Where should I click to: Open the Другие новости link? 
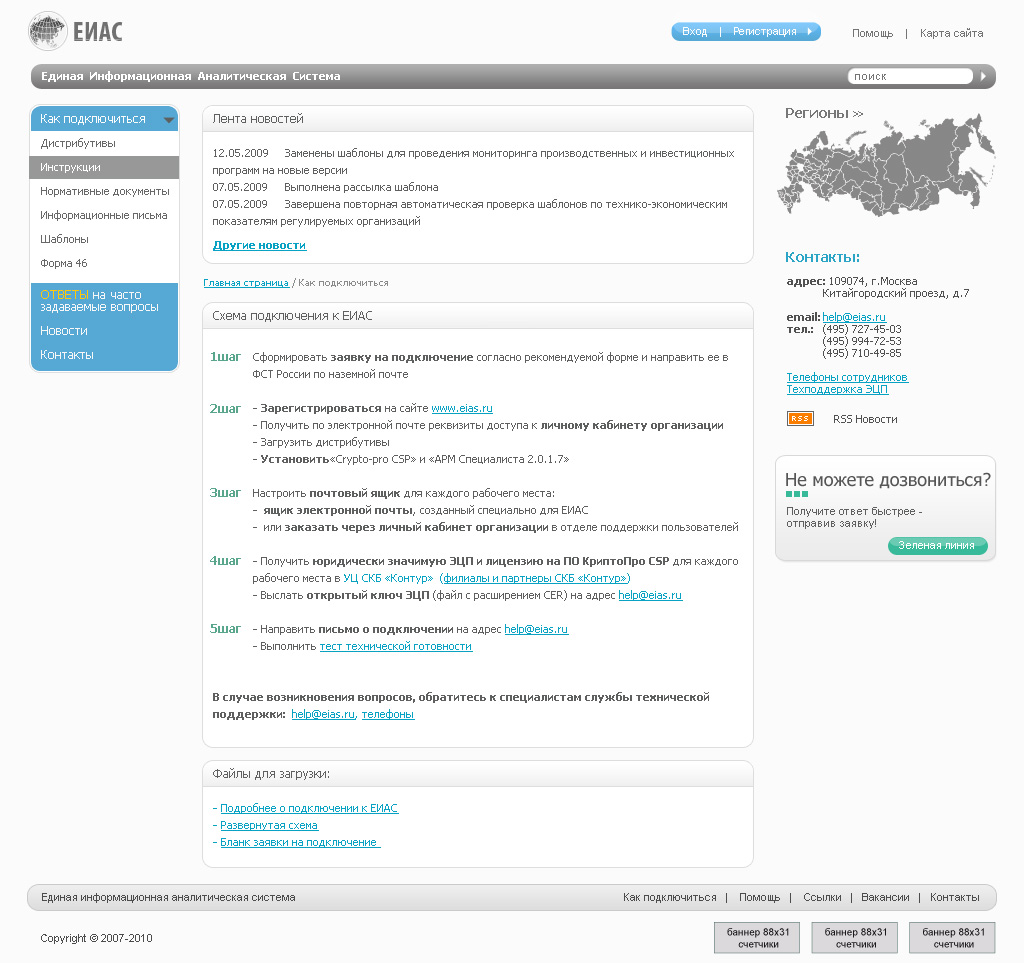coord(259,245)
